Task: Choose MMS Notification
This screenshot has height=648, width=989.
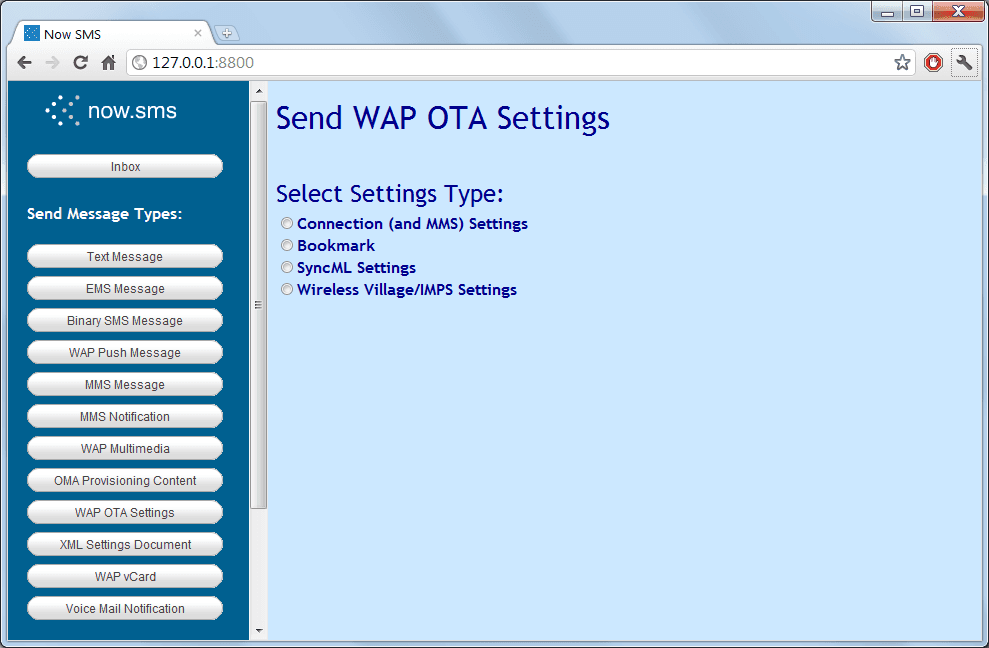Action: click(x=125, y=417)
